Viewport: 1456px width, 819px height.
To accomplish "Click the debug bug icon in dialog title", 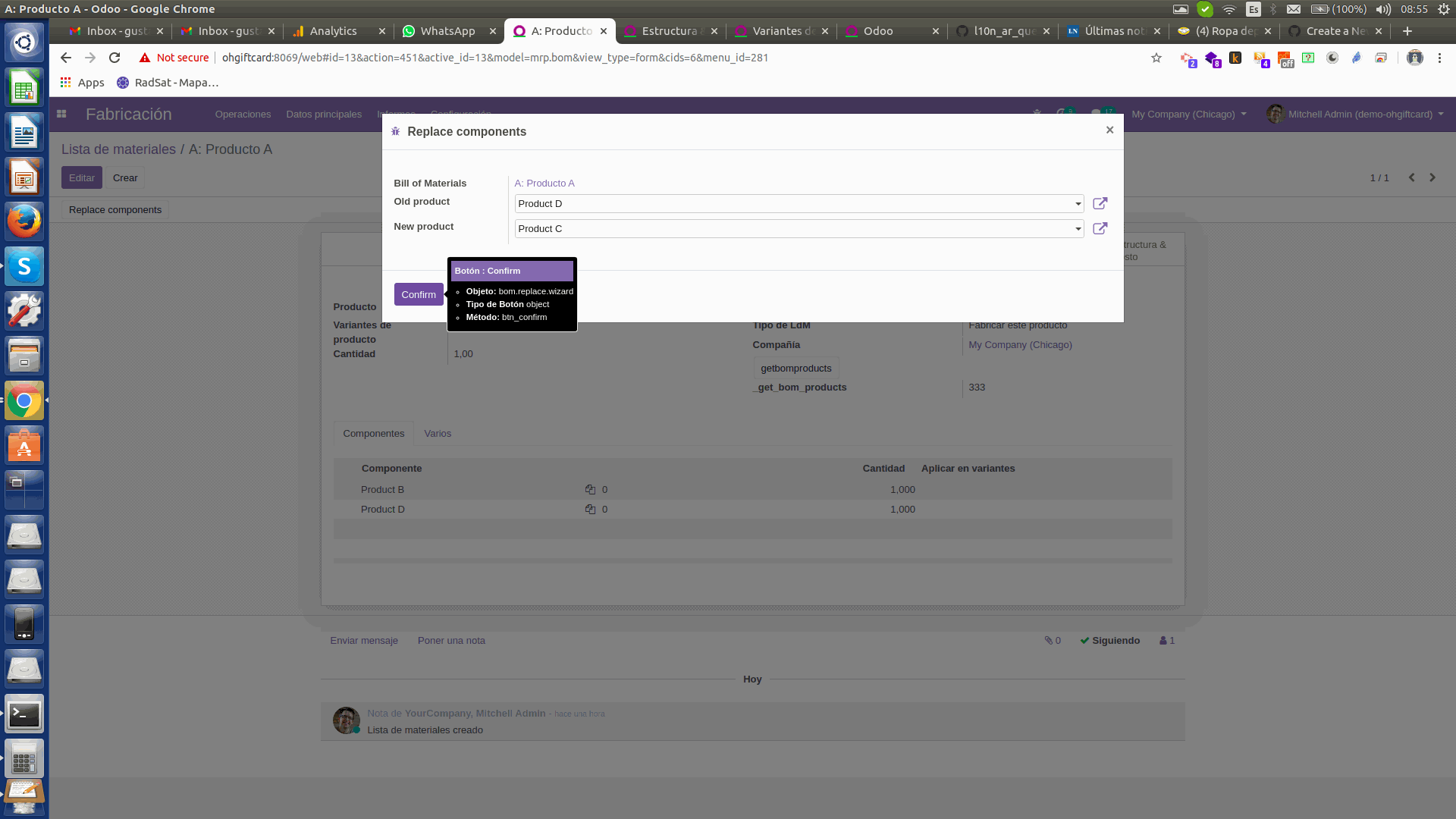I will [x=395, y=131].
